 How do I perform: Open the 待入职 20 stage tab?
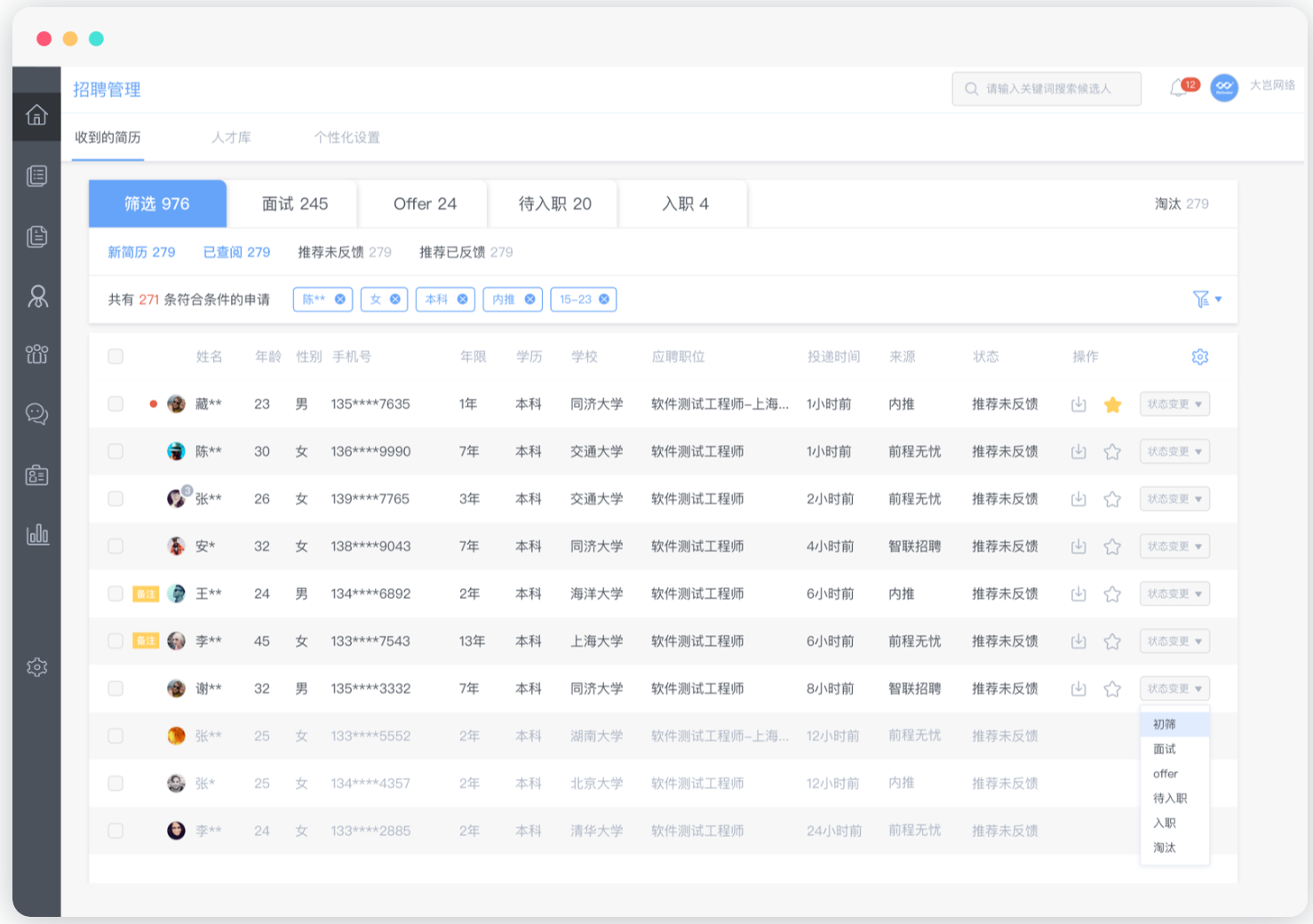555,203
